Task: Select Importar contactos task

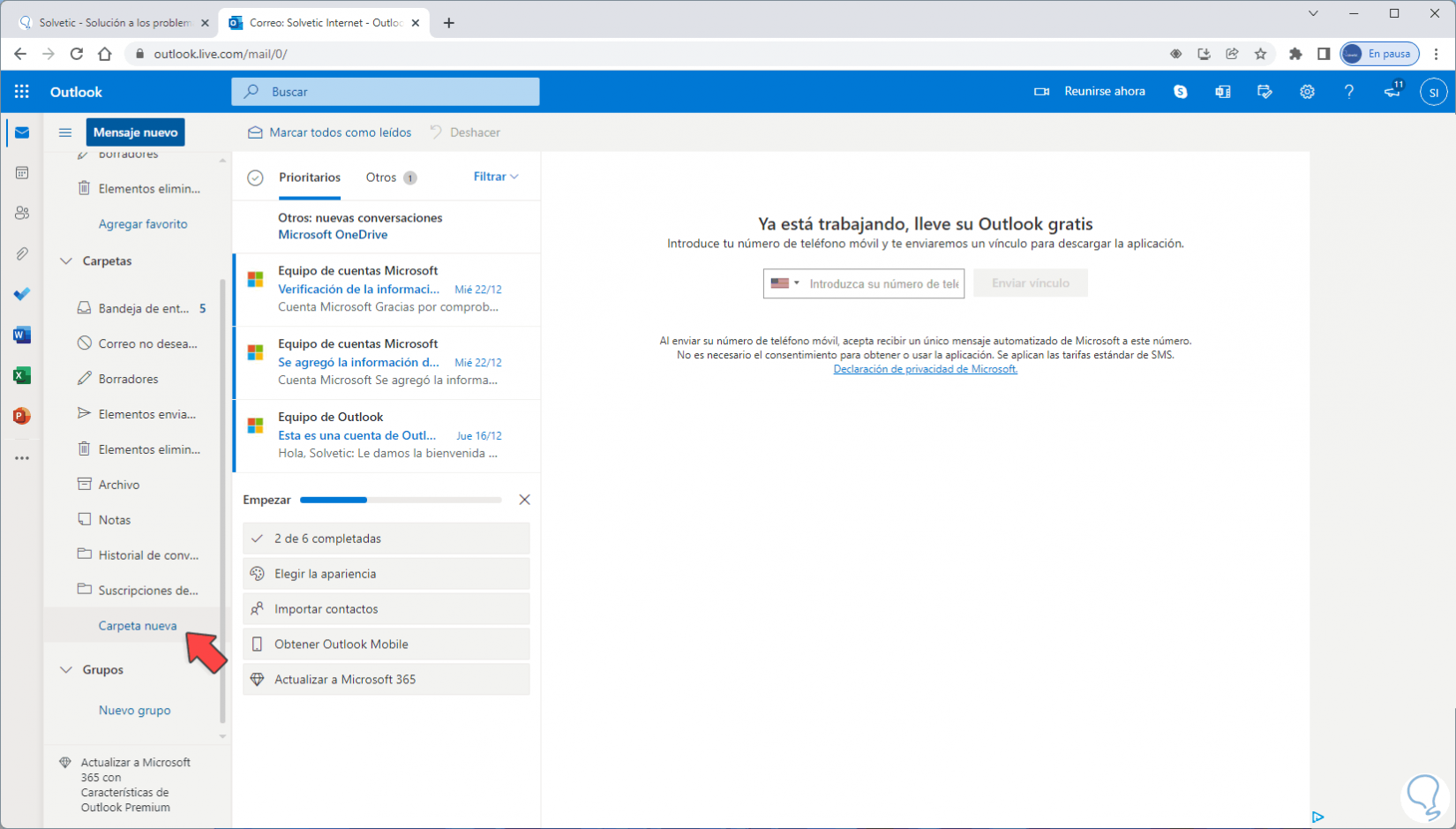Action: 387,609
